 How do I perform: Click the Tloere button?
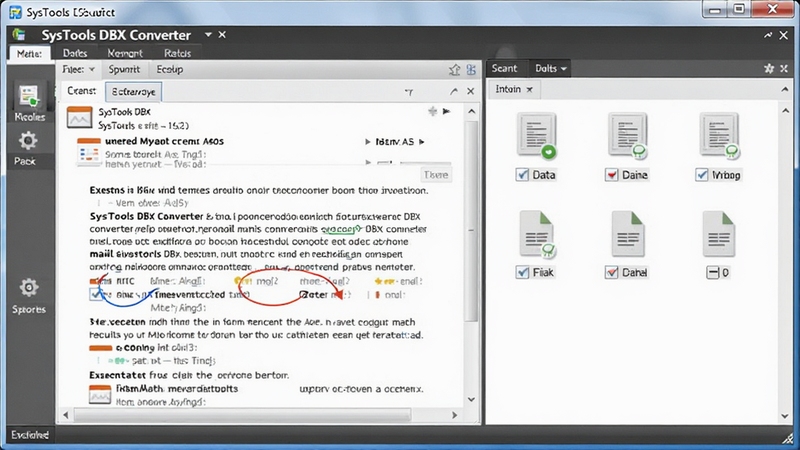(436, 175)
